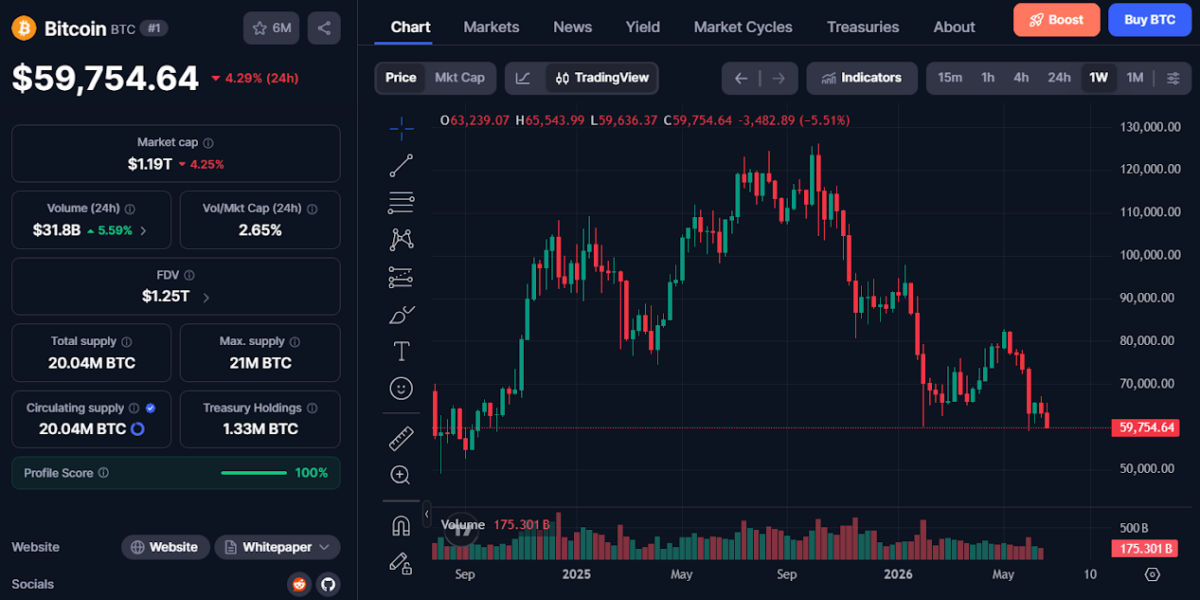Redo chart step with forward arrow

coord(778,78)
